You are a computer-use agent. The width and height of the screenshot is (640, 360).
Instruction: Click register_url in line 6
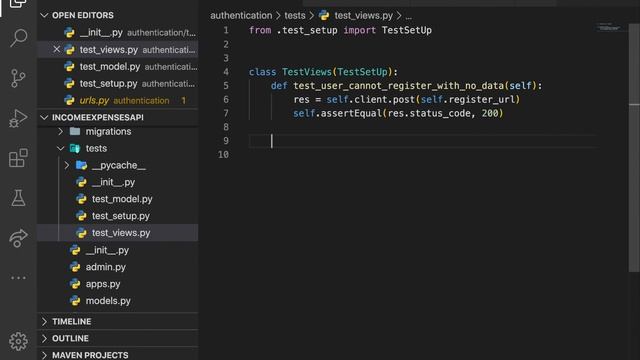(x=482, y=100)
